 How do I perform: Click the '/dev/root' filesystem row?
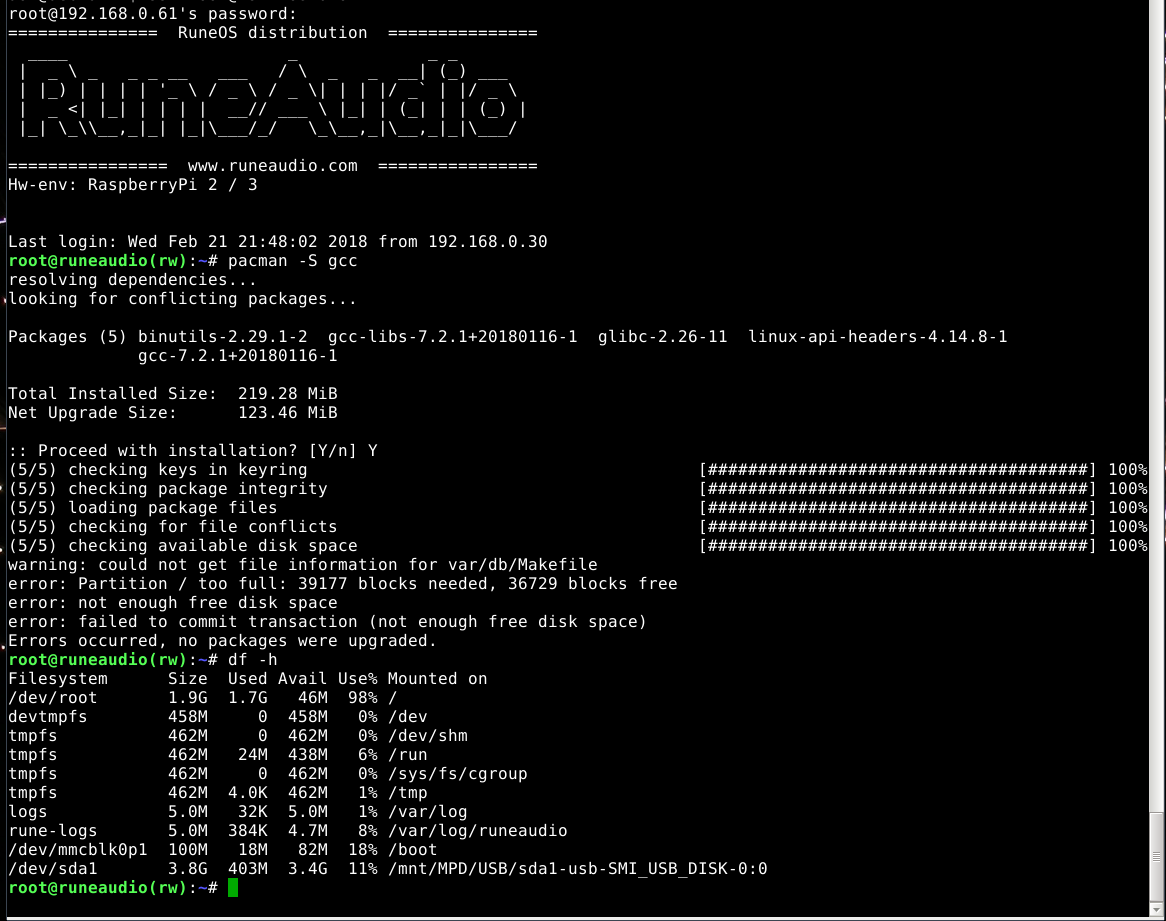click(202, 698)
